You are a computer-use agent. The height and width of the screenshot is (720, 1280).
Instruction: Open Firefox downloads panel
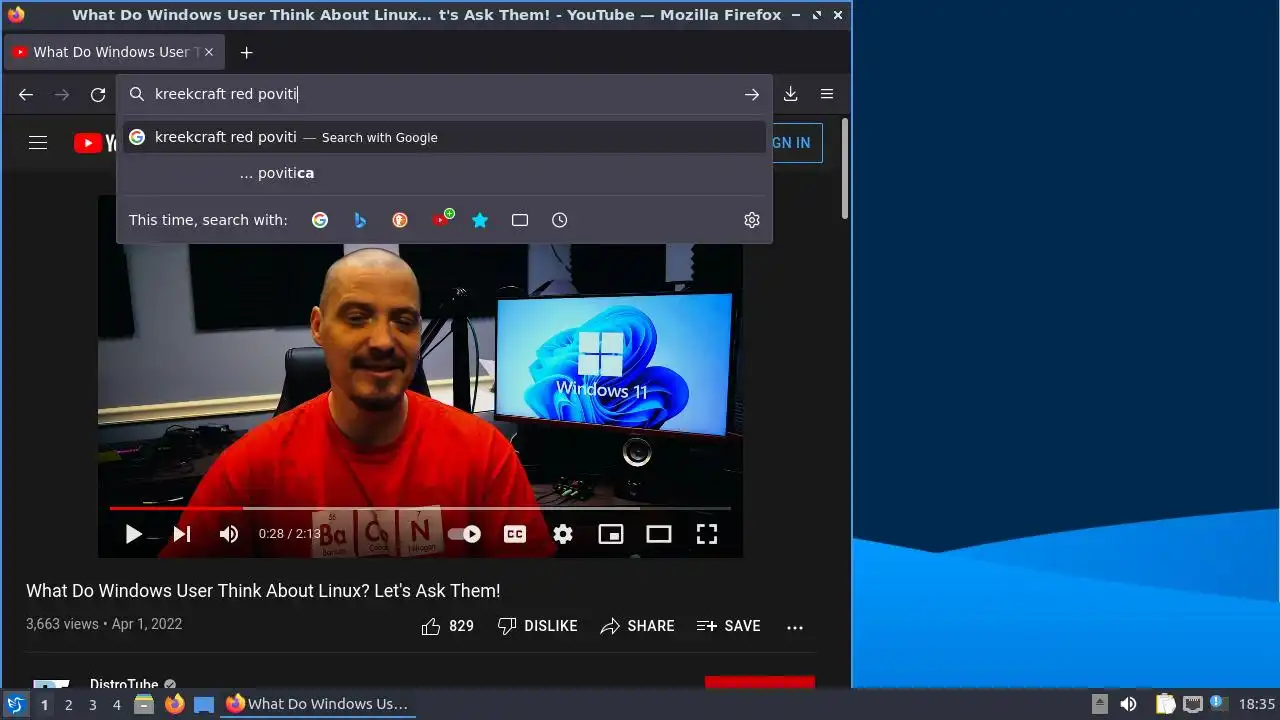790,94
